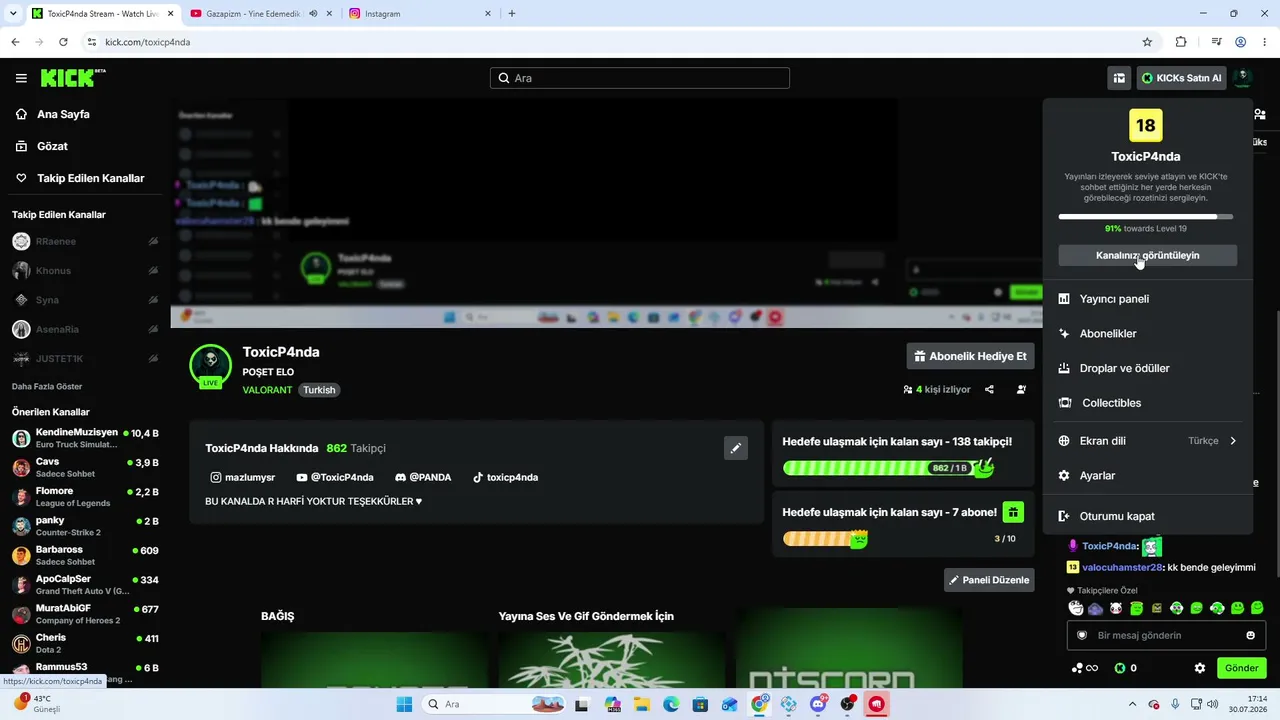Open KendineMuzisyen recommended channel

(85, 438)
